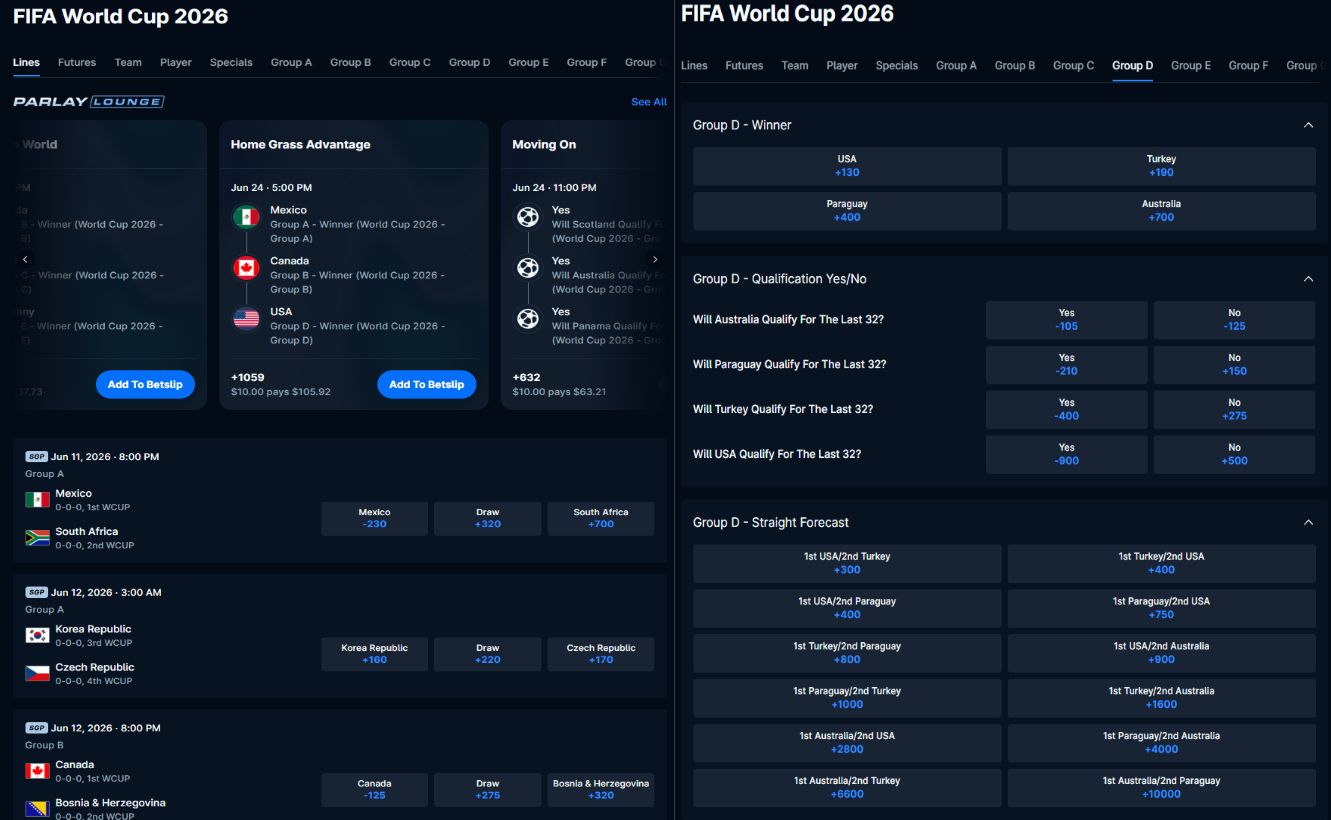This screenshot has width=1331, height=820.
Task: Click the USA flag icon in Home Grass Advantage card
Action: 246,319
